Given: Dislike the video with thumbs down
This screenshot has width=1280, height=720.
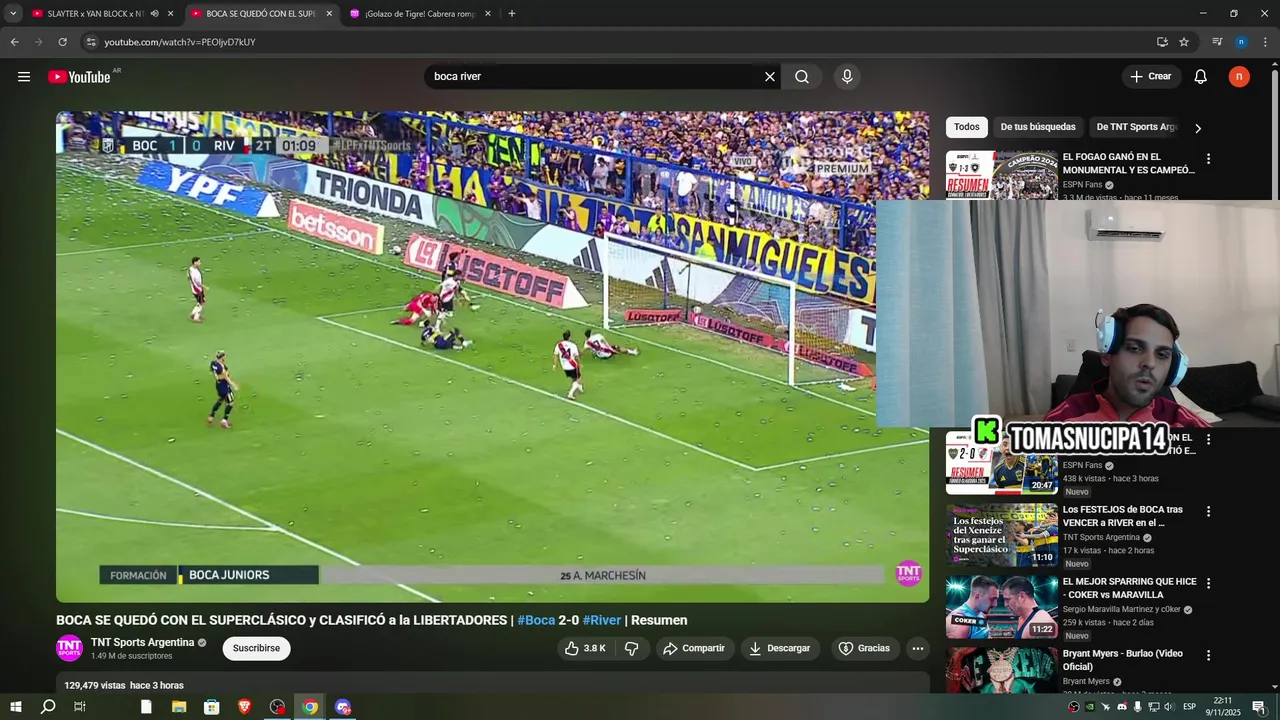Looking at the screenshot, I should [x=632, y=648].
